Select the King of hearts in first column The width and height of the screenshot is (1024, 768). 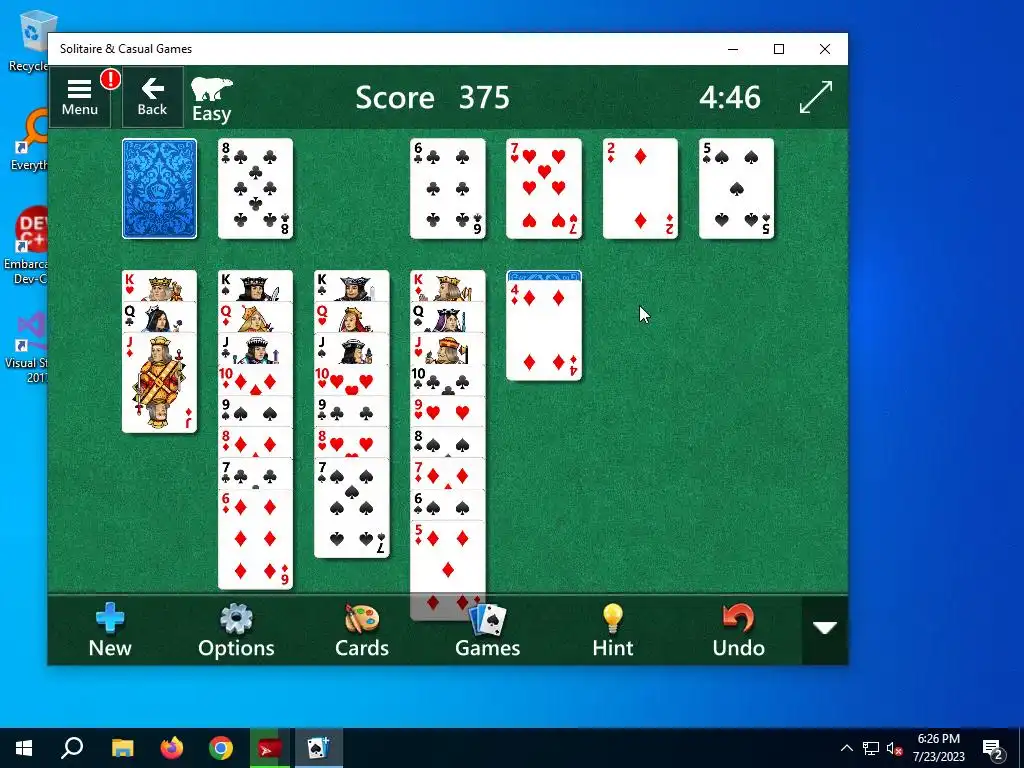pyautogui.click(x=159, y=286)
